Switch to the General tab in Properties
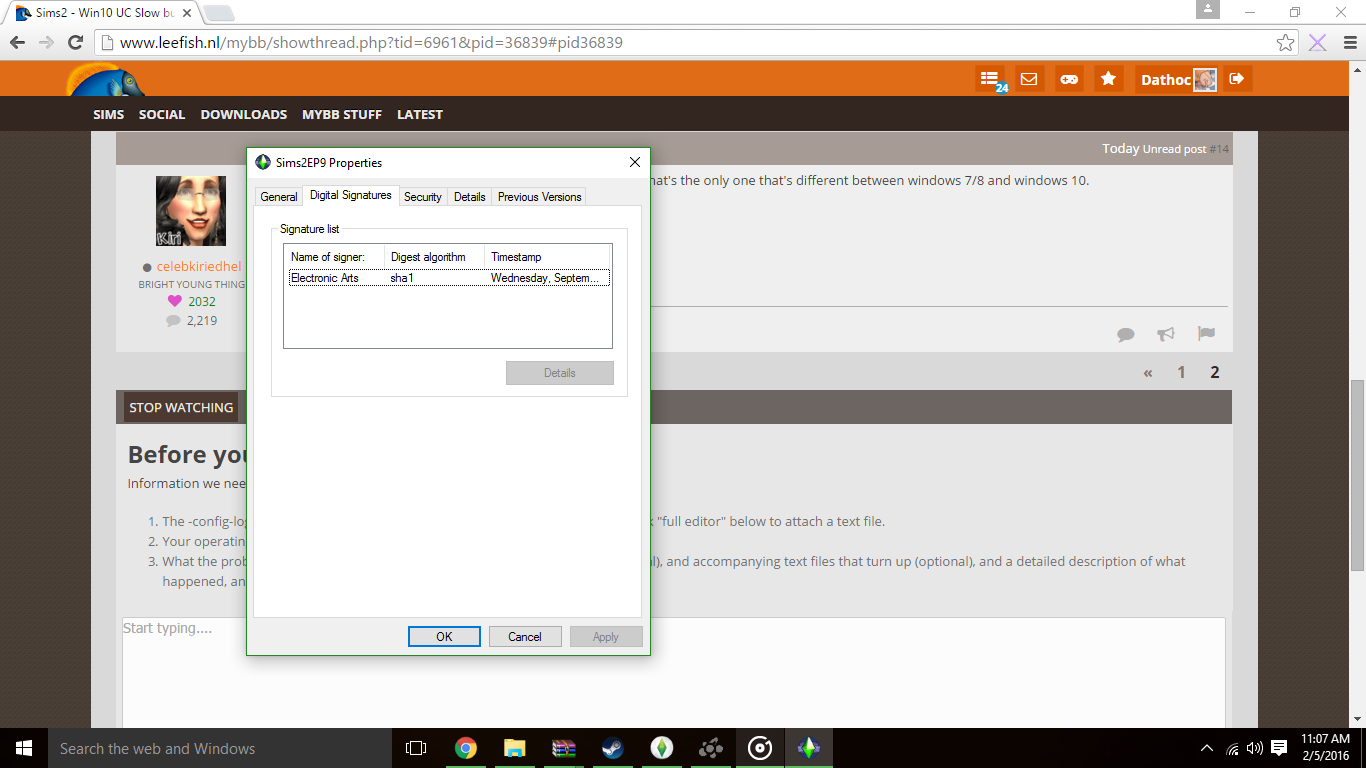1366x768 pixels. (x=279, y=197)
